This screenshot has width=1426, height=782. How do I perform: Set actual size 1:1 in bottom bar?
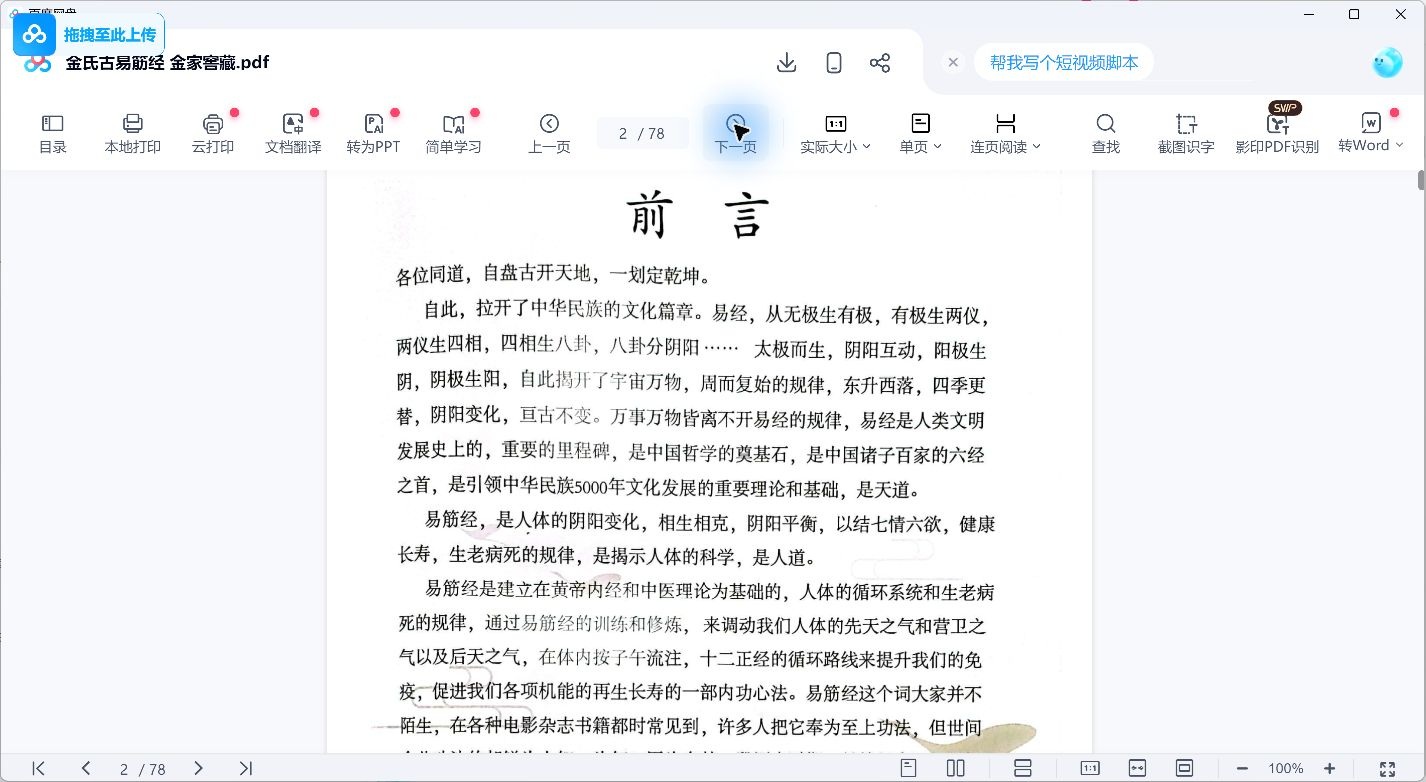tap(1090, 768)
